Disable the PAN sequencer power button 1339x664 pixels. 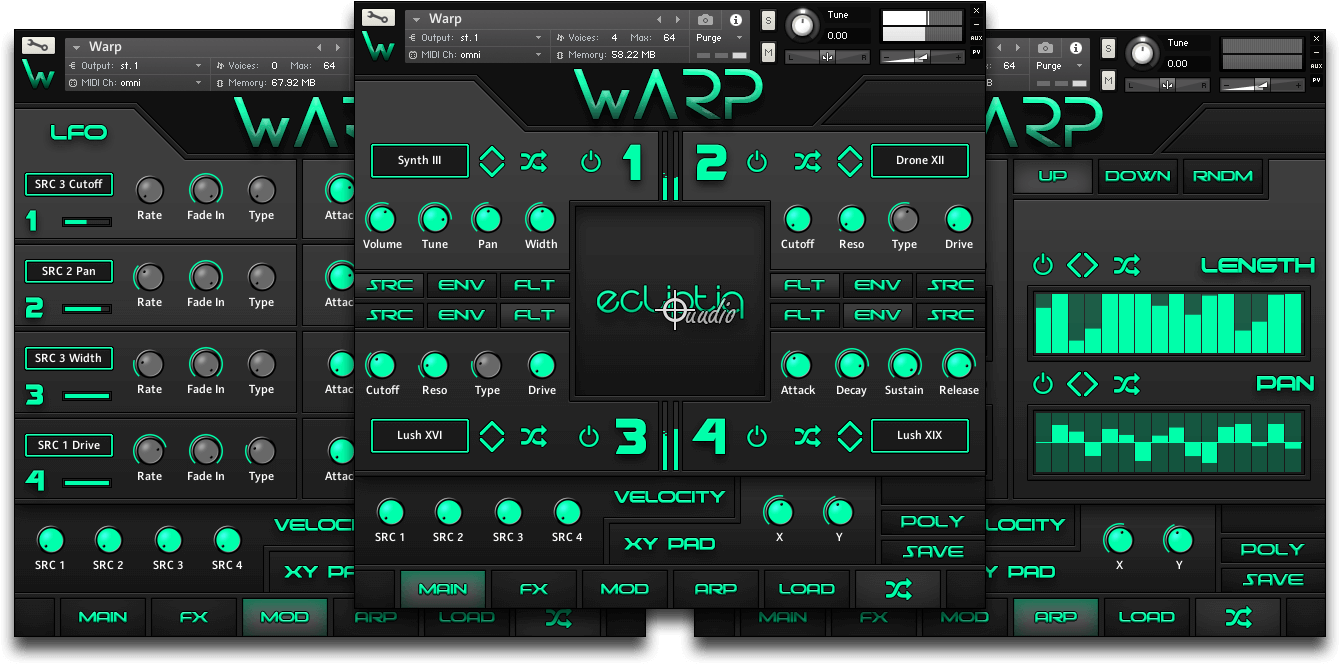coord(1043,383)
